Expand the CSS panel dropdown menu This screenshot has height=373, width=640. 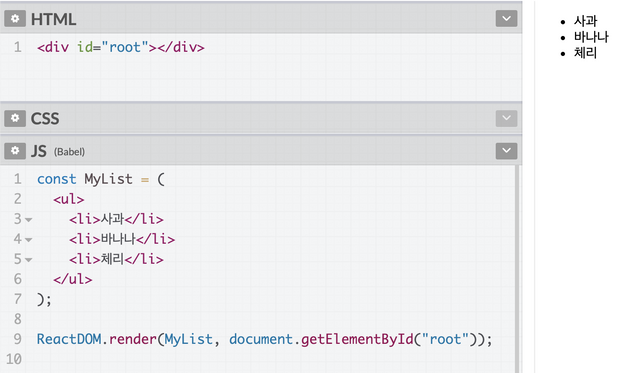[x=506, y=118]
